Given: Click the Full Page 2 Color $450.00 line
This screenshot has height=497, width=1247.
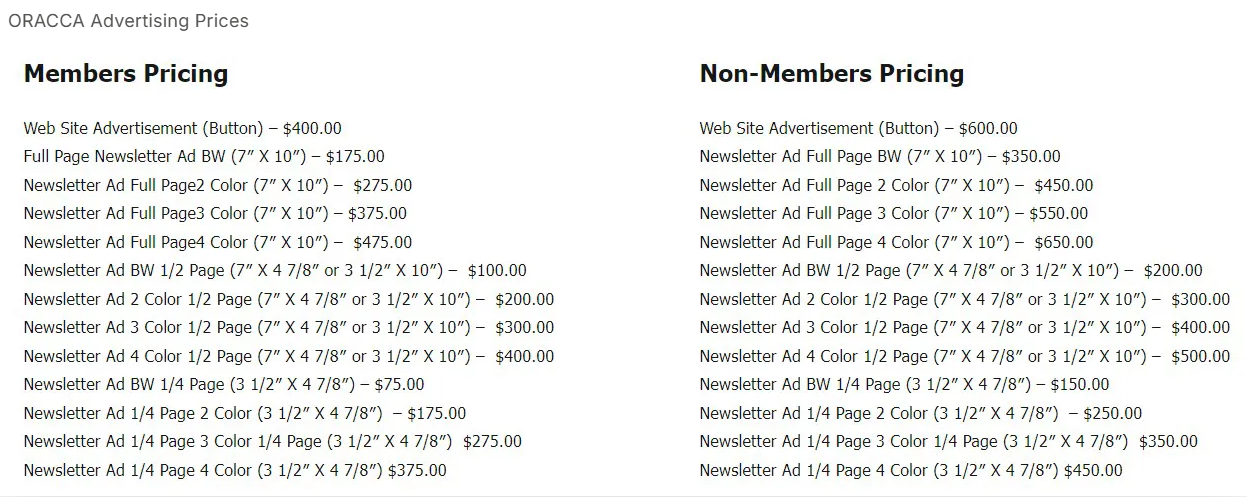Looking at the screenshot, I should coord(896,186).
